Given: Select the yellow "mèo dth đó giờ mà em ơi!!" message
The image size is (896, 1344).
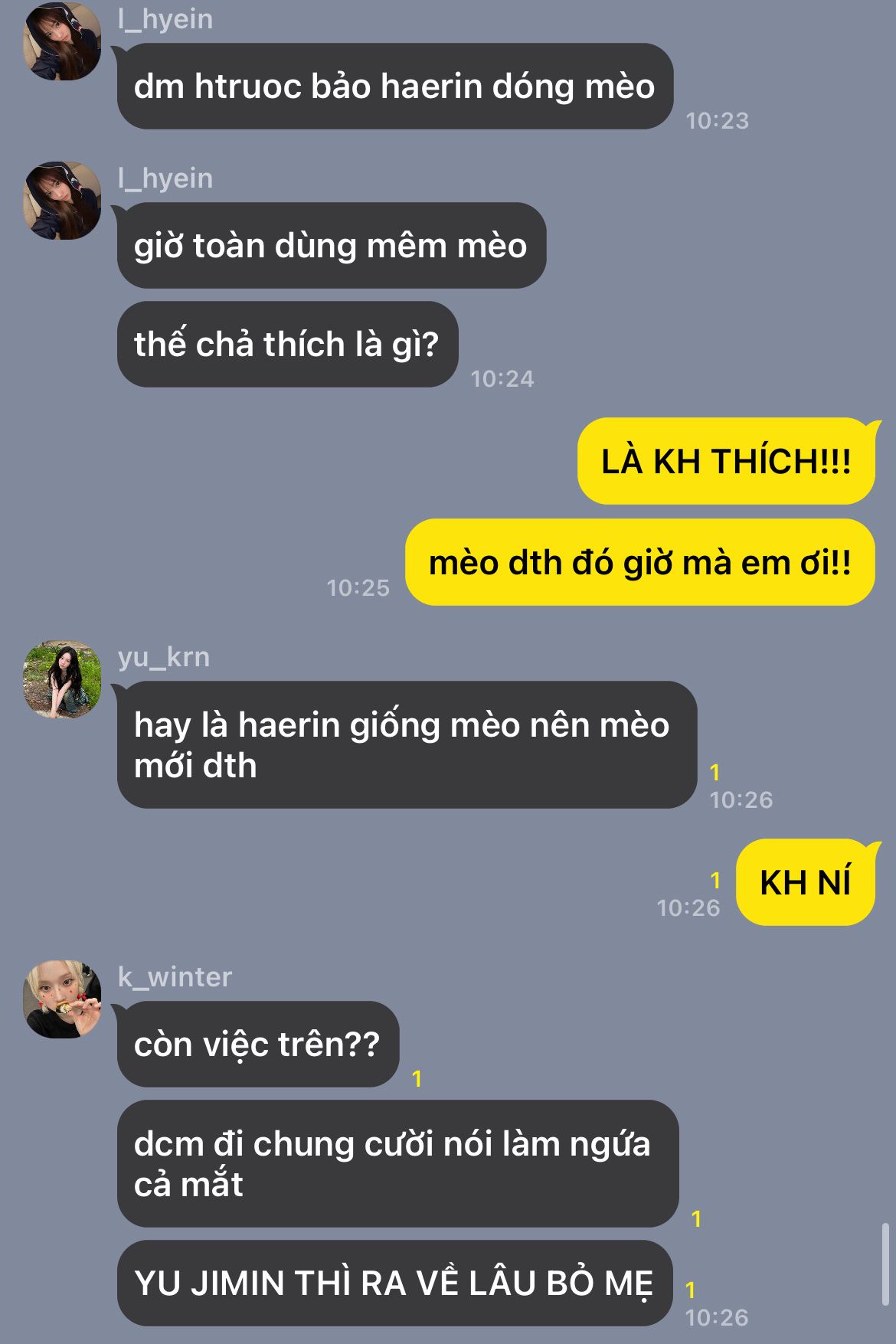Looking at the screenshot, I should 640,562.
